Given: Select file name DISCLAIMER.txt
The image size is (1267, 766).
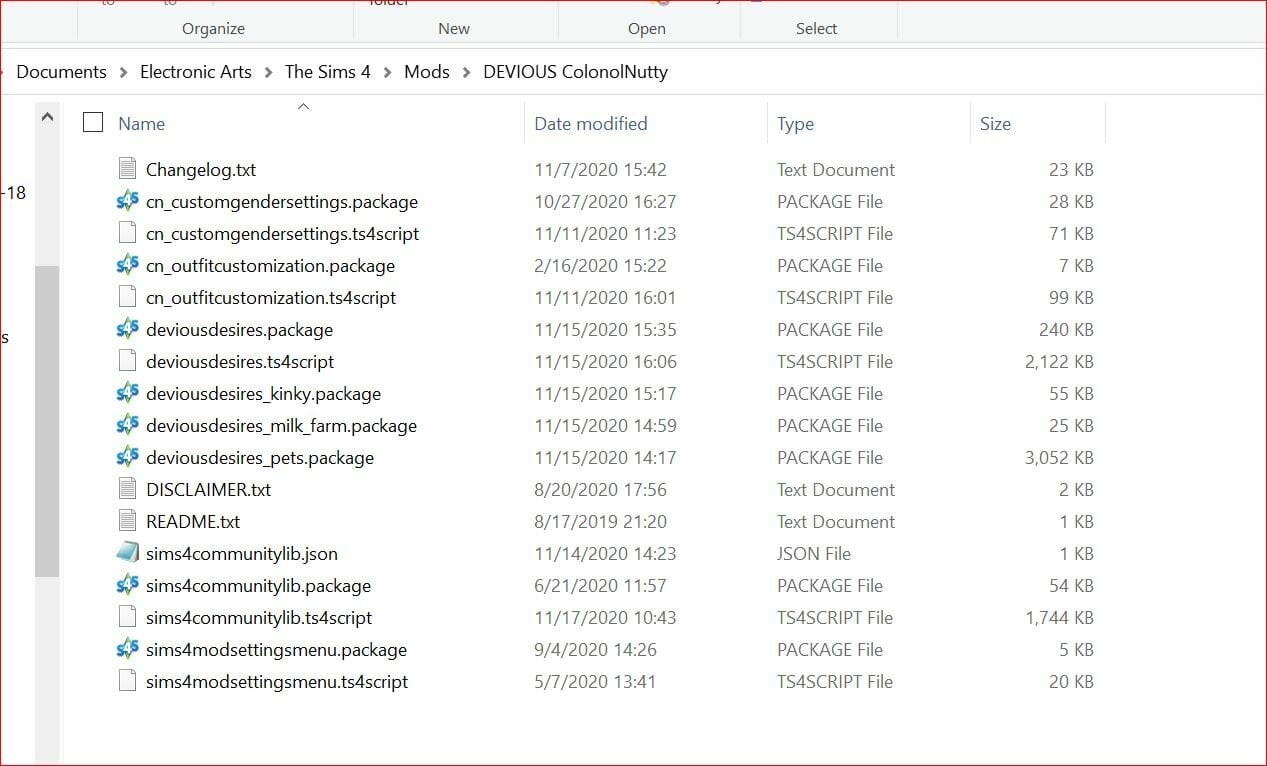Looking at the screenshot, I should [x=208, y=490].
